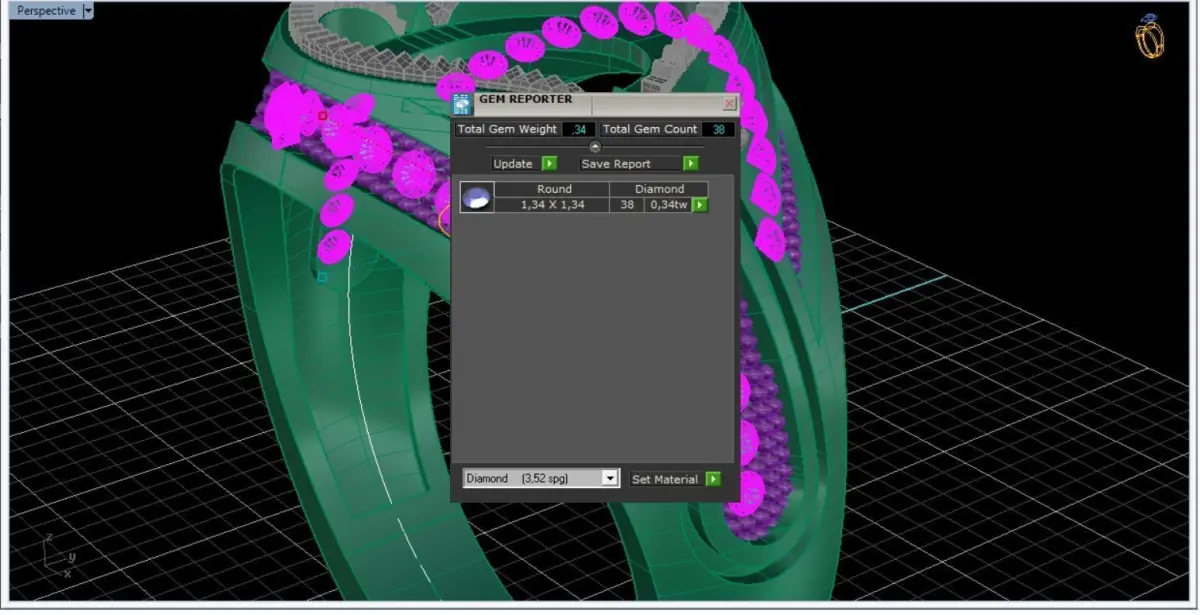Click the XYZ axis indicator

click(x=60, y=556)
